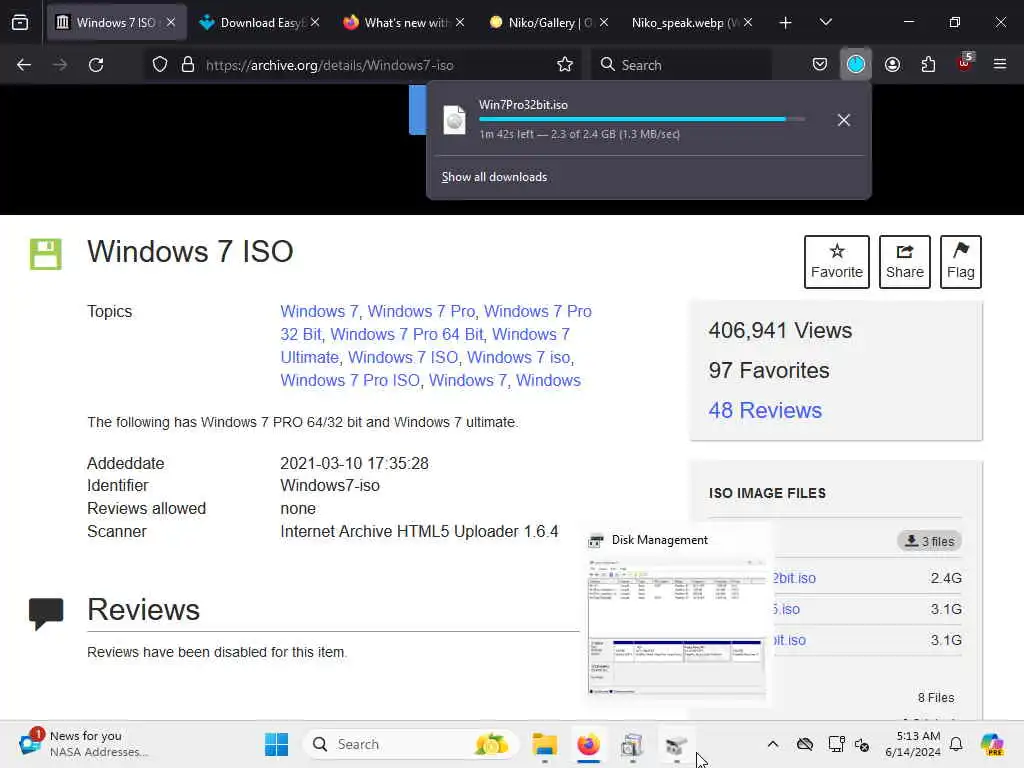Open Windows 7 Pro ISO topic
The image size is (1024, 768).
(350, 380)
